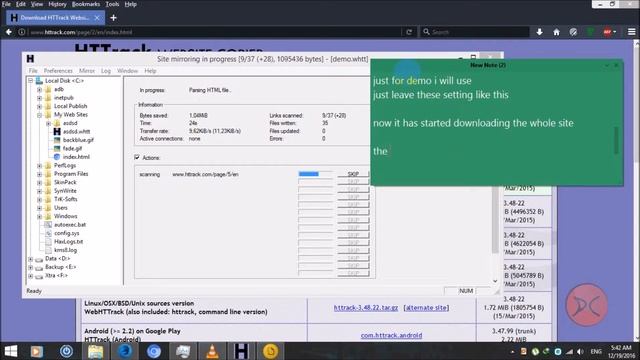Click ENG language indicator in tray

point(596,351)
